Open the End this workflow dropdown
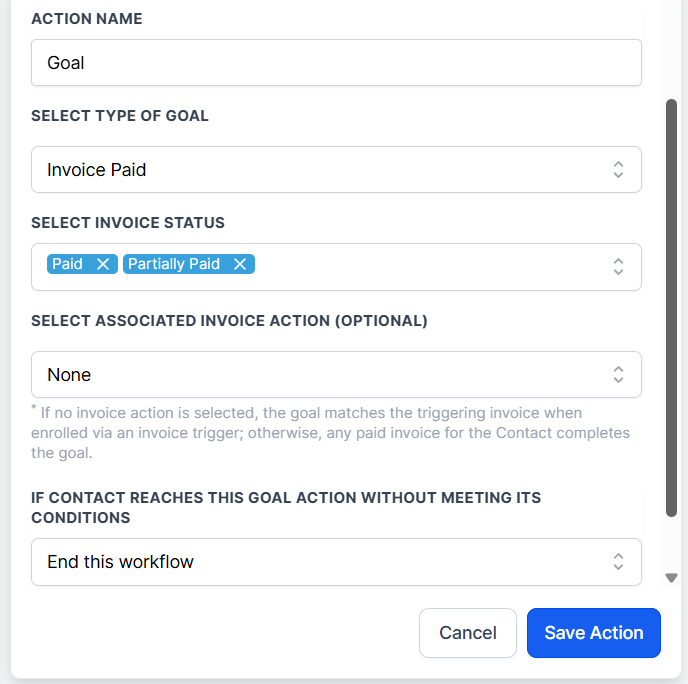The image size is (688, 684). (320, 562)
